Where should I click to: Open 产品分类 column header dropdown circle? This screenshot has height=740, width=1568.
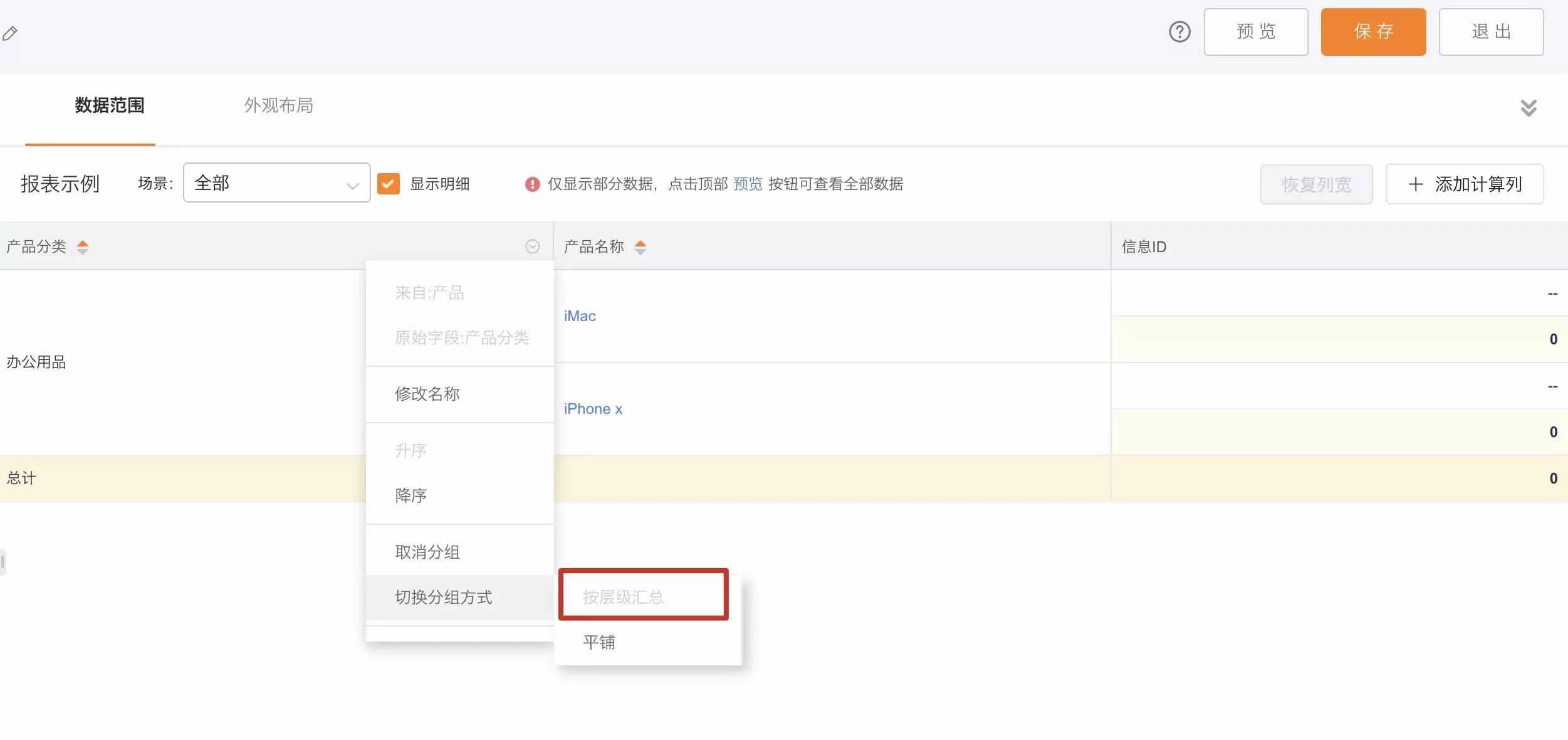[x=533, y=246]
